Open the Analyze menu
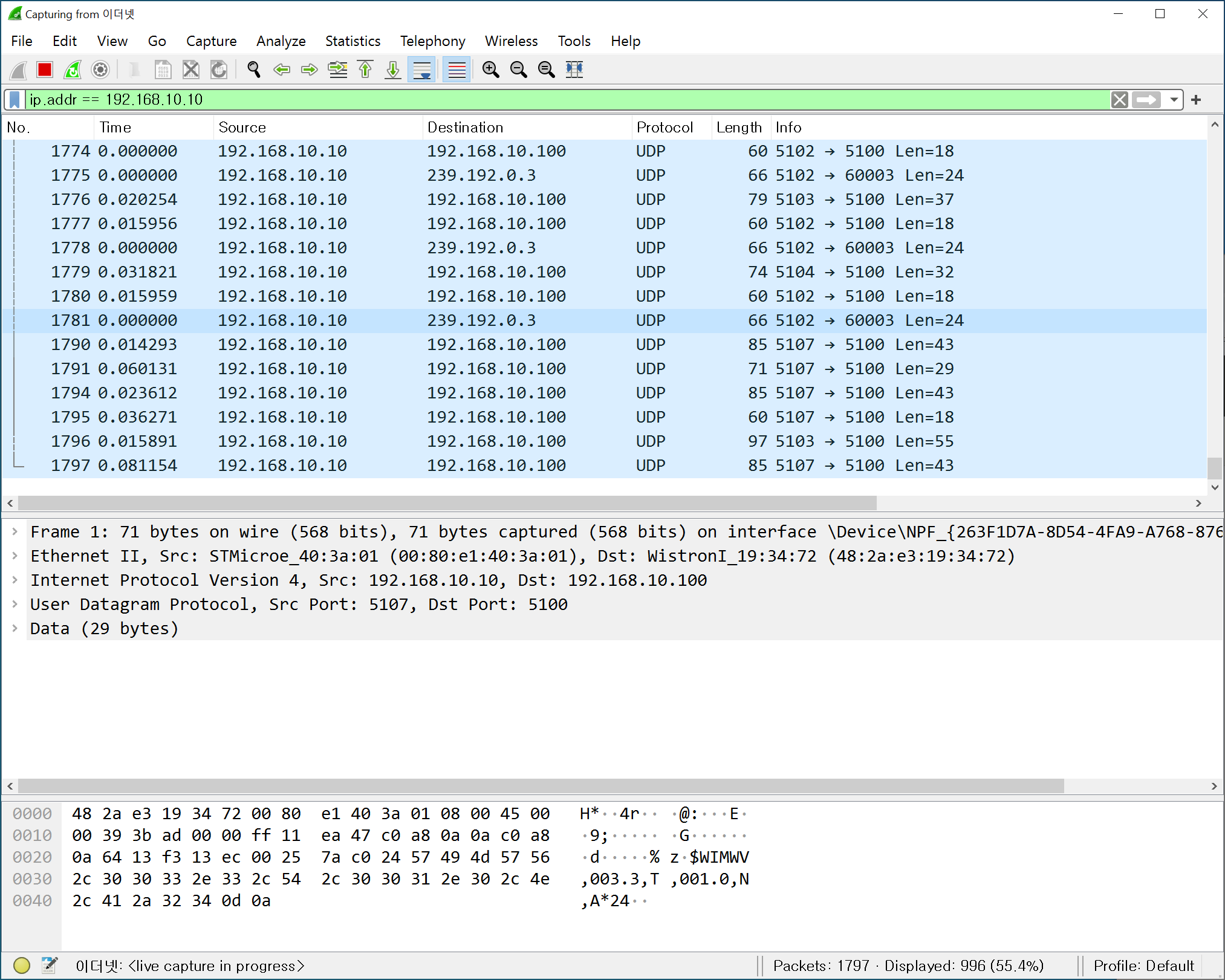This screenshot has width=1225, height=980. click(x=279, y=41)
